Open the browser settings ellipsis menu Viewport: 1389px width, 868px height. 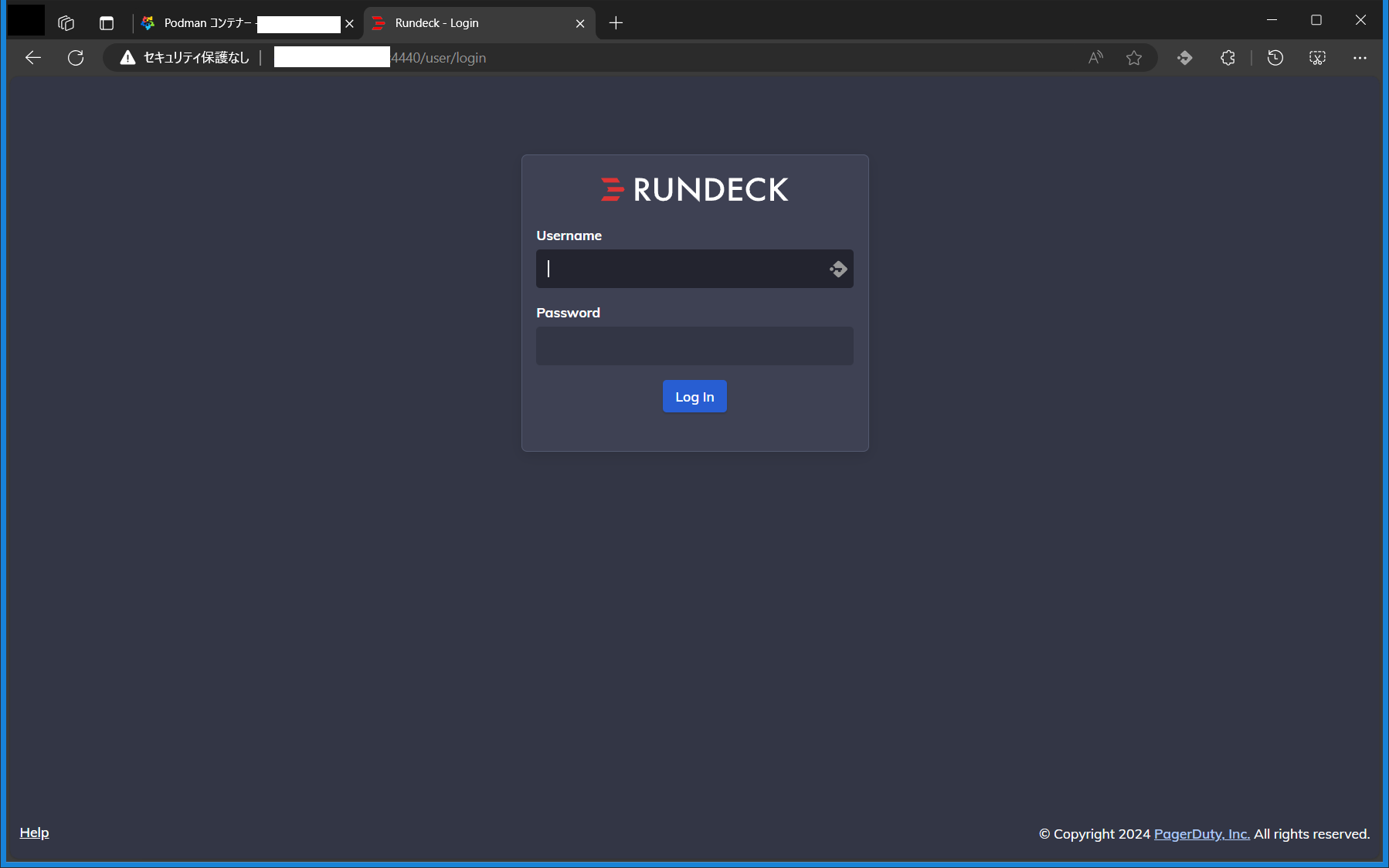(x=1360, y=57)
